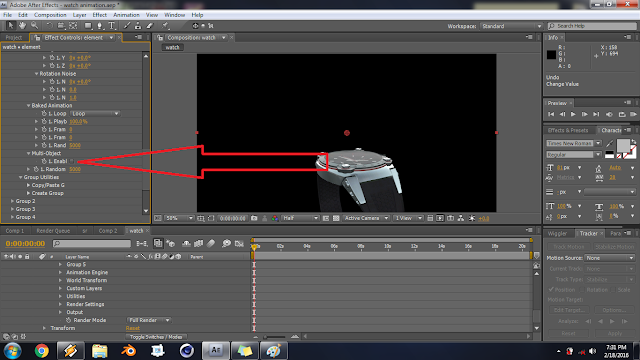Viewport: 640px width, 360px height.
Task: Switch to Project panel tab
Action: coord(14,38)
